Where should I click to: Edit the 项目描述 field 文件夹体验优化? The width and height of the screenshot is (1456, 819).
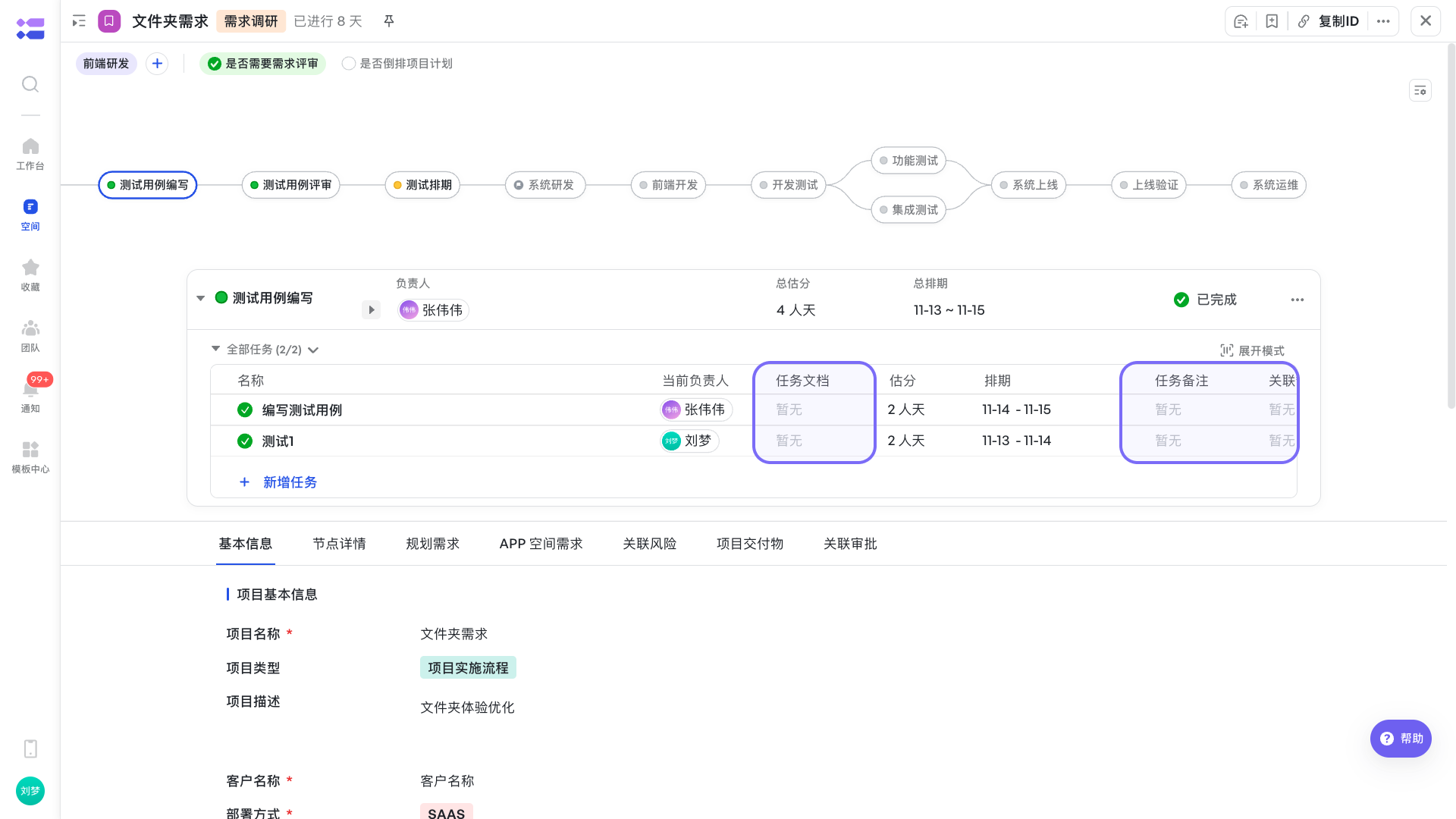coord(467,708)
